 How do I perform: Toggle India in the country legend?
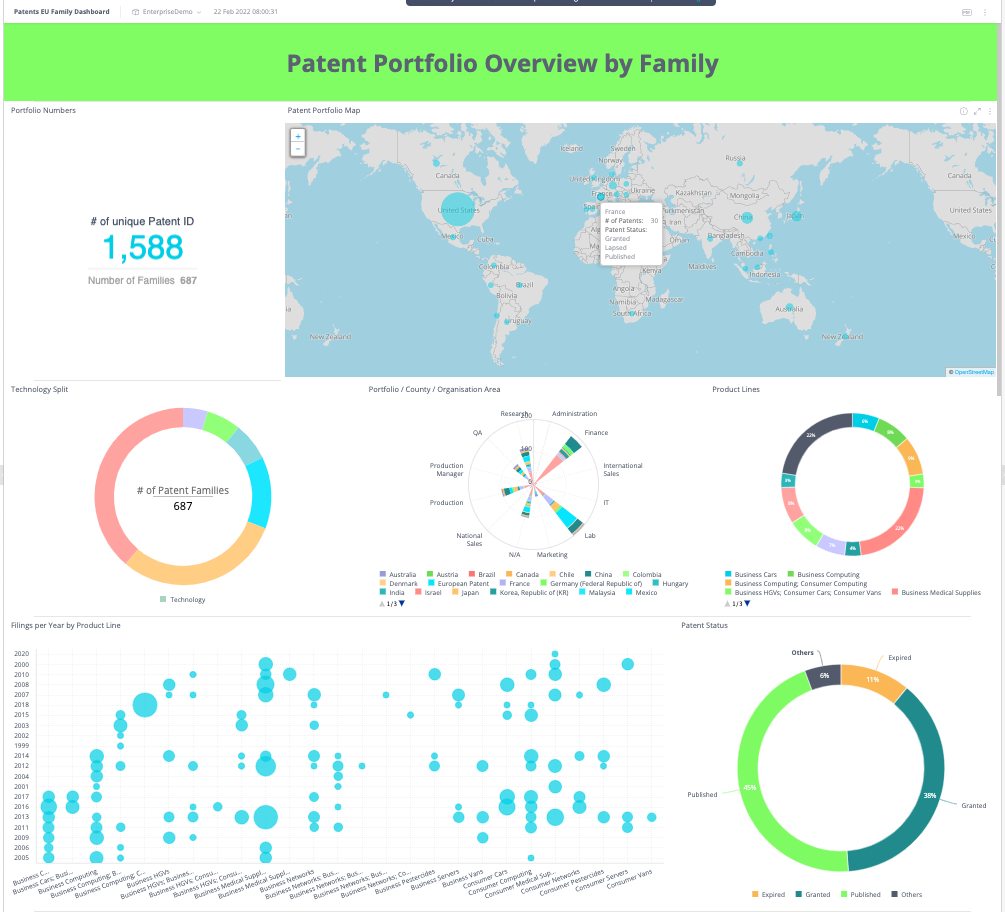tap(392, 592)
